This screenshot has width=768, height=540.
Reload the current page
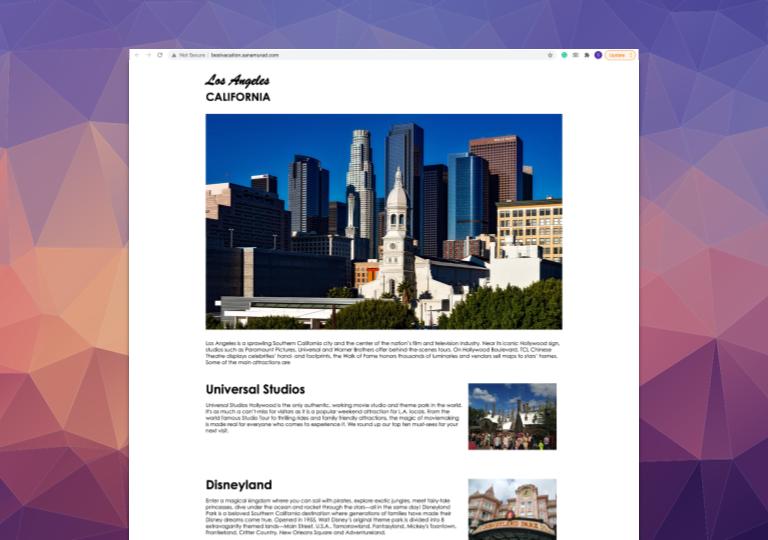[160, 55]
